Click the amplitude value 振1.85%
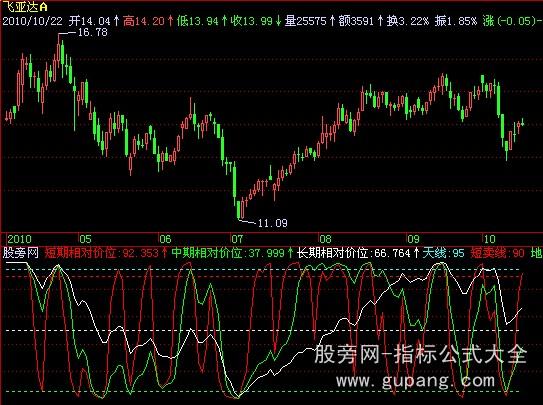The height and width of the screenshot is (405, 543). (x=456, y=21)
